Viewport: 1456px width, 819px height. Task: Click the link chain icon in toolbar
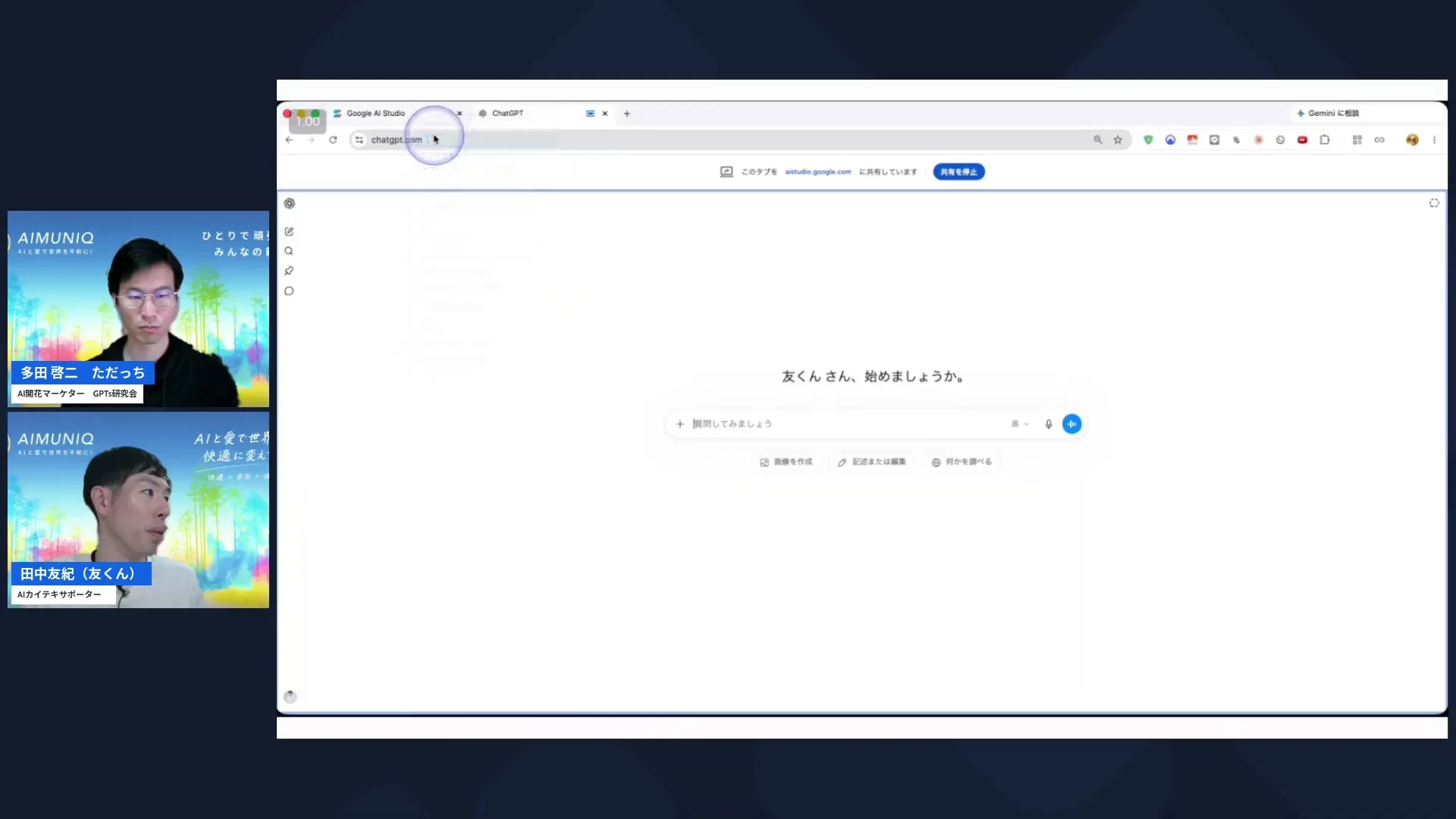pos(1379,140)
